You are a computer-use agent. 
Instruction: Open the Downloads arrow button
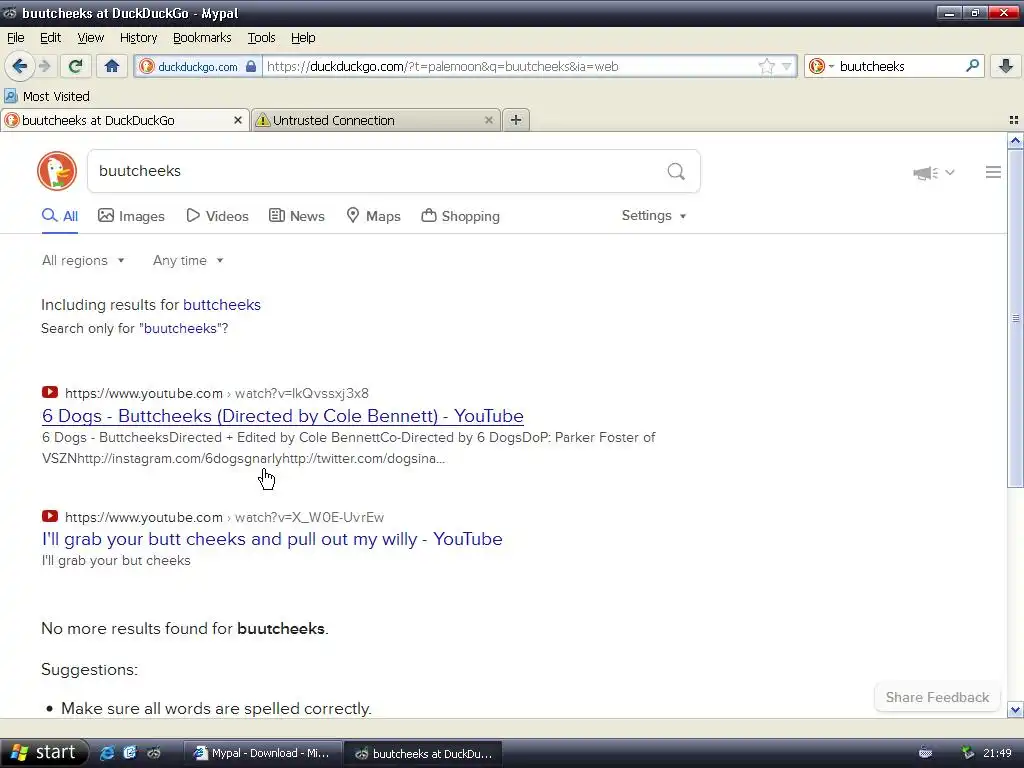click(1006, 66)
